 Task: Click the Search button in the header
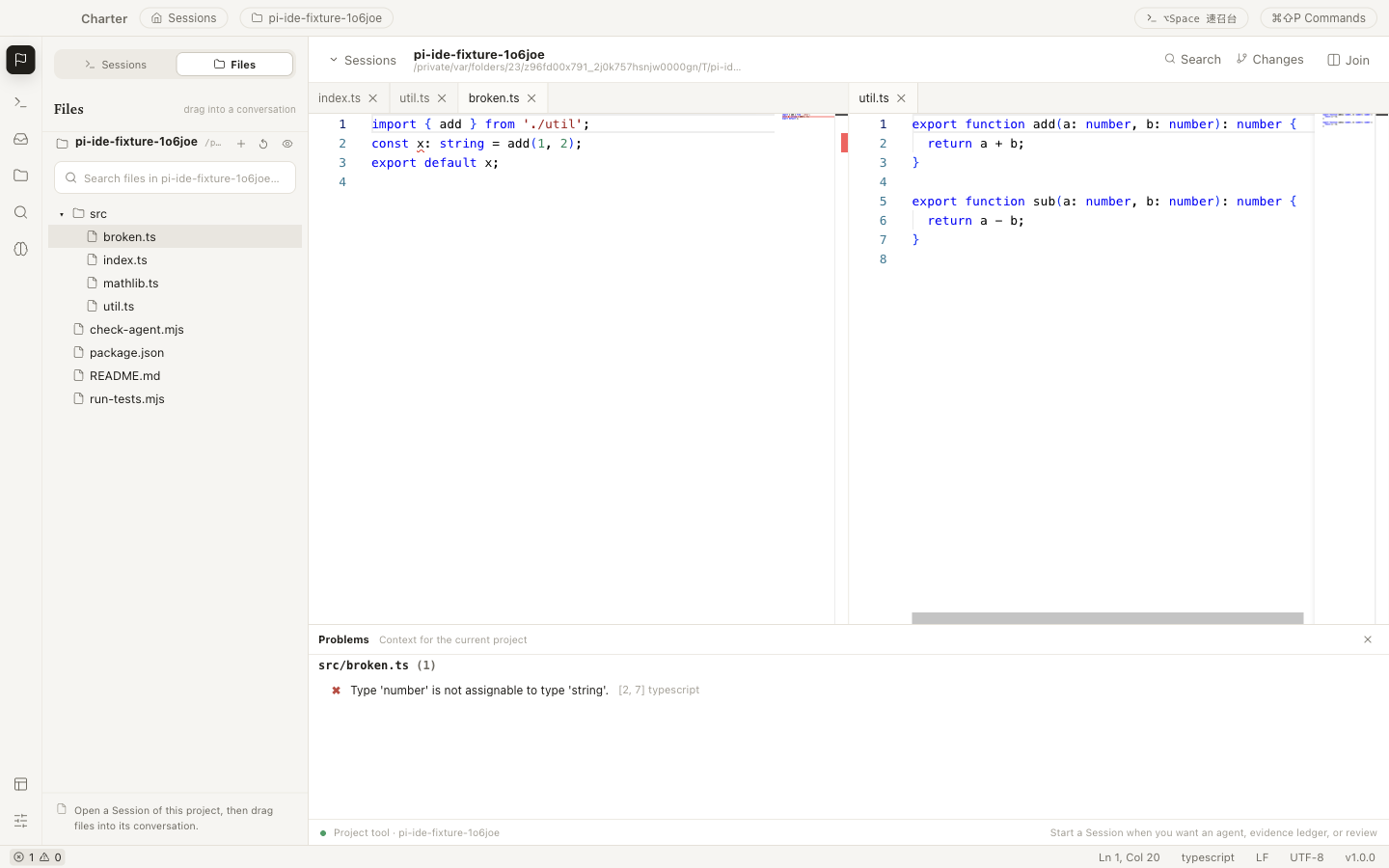click(1192, 60)
